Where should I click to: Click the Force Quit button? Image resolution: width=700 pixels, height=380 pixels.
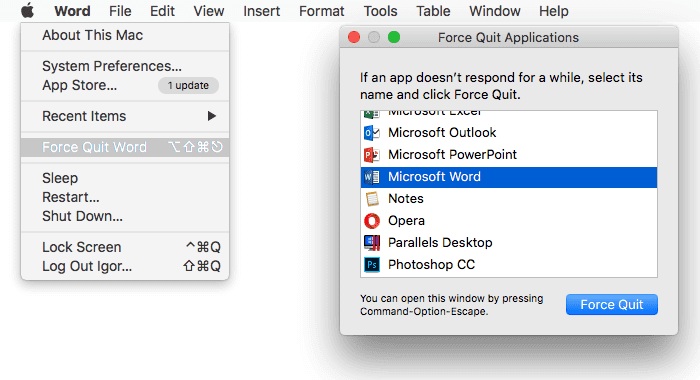[612, 305]
